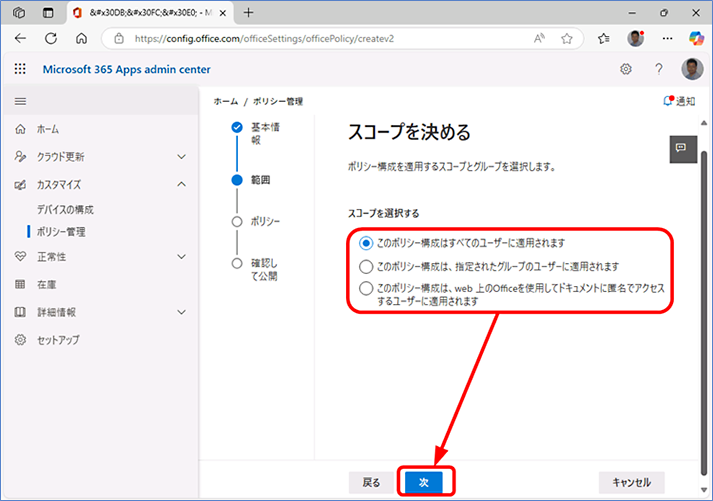The image size is (713, 501).
Task: Click Microsoft 365 Apps admin center title
Action: [x=126, y=69]
